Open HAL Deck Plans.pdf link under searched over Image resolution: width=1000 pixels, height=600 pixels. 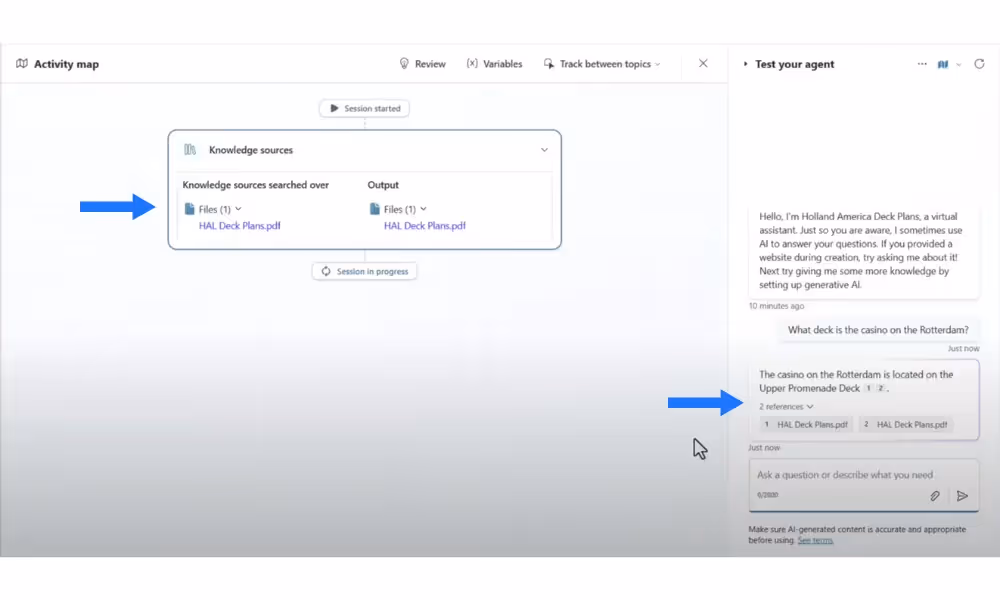[x=239, y=226]
